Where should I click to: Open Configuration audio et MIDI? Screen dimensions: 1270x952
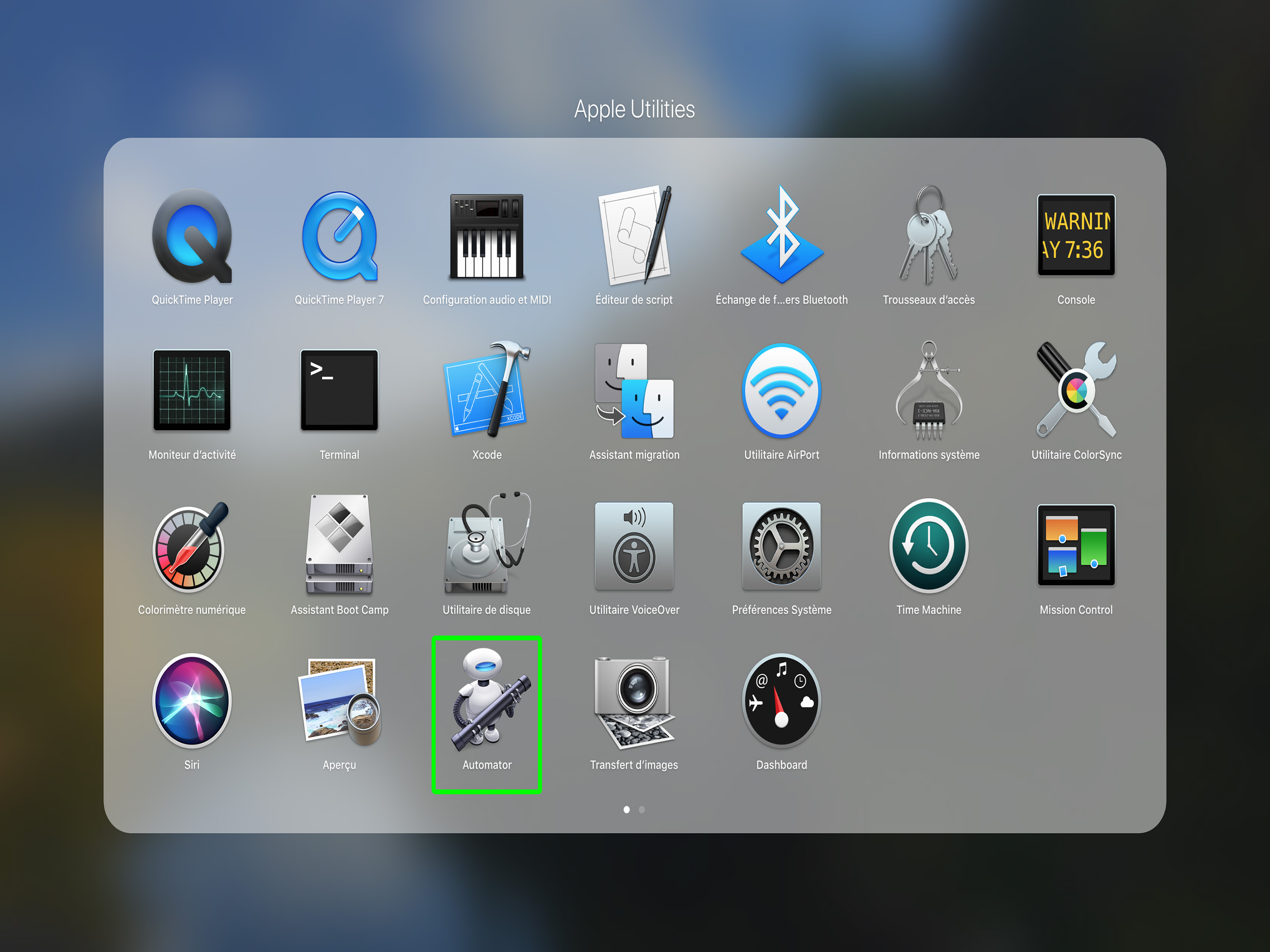487,236
